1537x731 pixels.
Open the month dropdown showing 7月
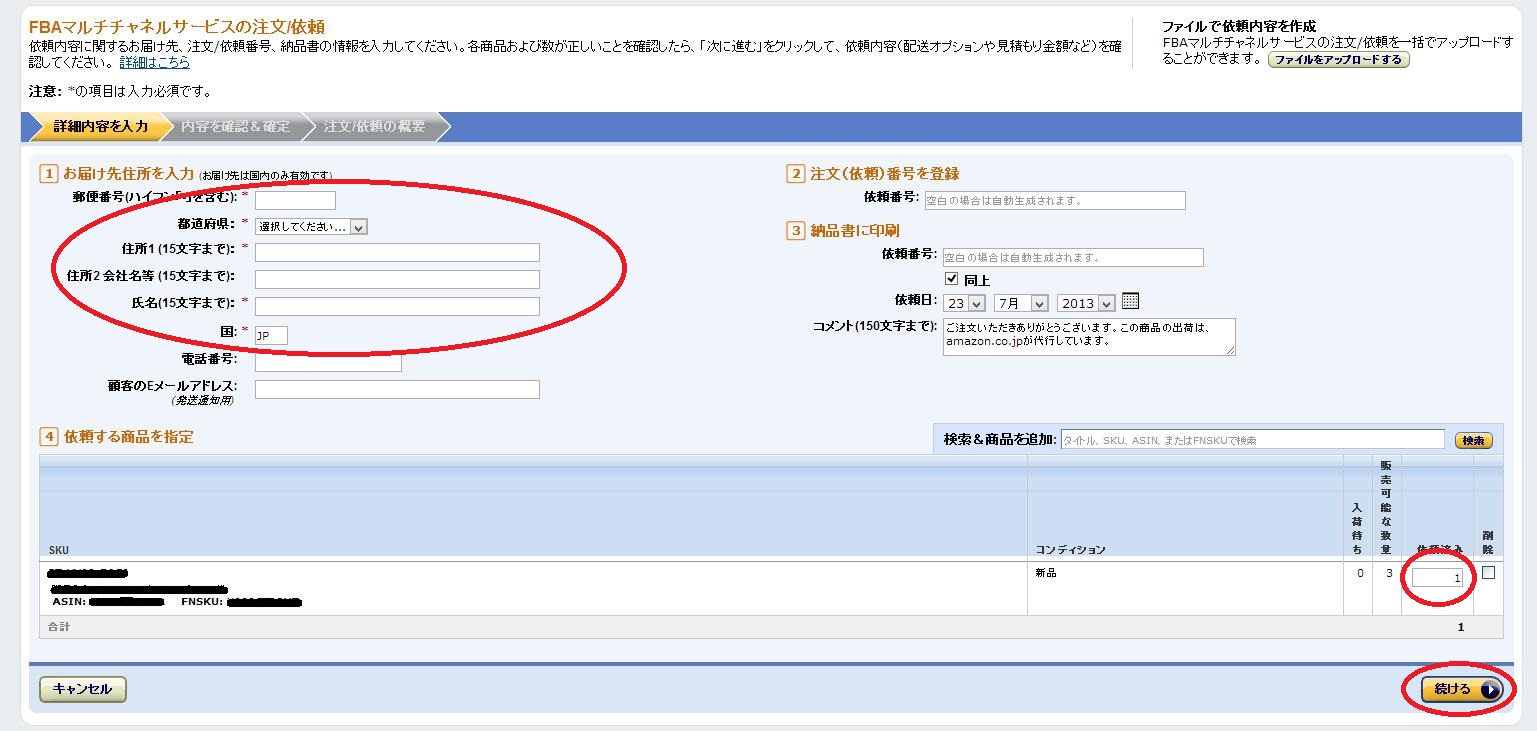click(x=1021, y=303)
